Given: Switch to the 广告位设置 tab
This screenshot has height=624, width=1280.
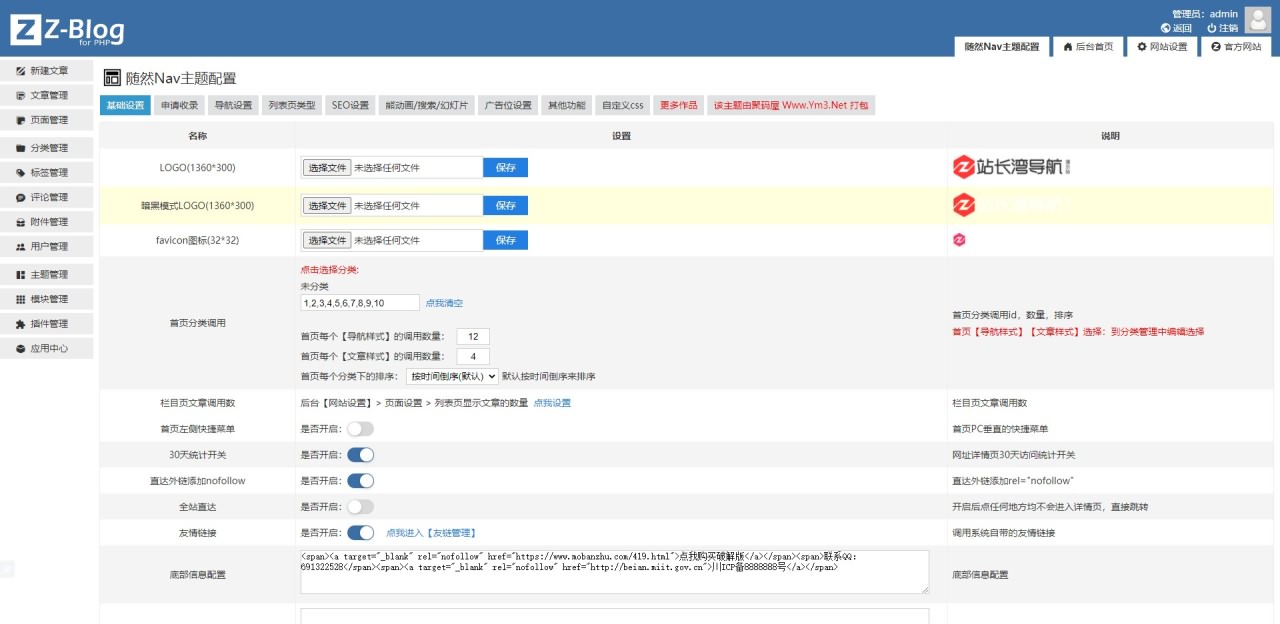Looking at the screenshot, I should [508, 105].
